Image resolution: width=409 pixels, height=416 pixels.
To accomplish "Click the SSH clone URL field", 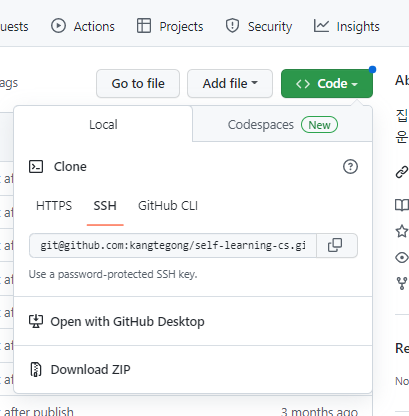I will tap(173, 245).
